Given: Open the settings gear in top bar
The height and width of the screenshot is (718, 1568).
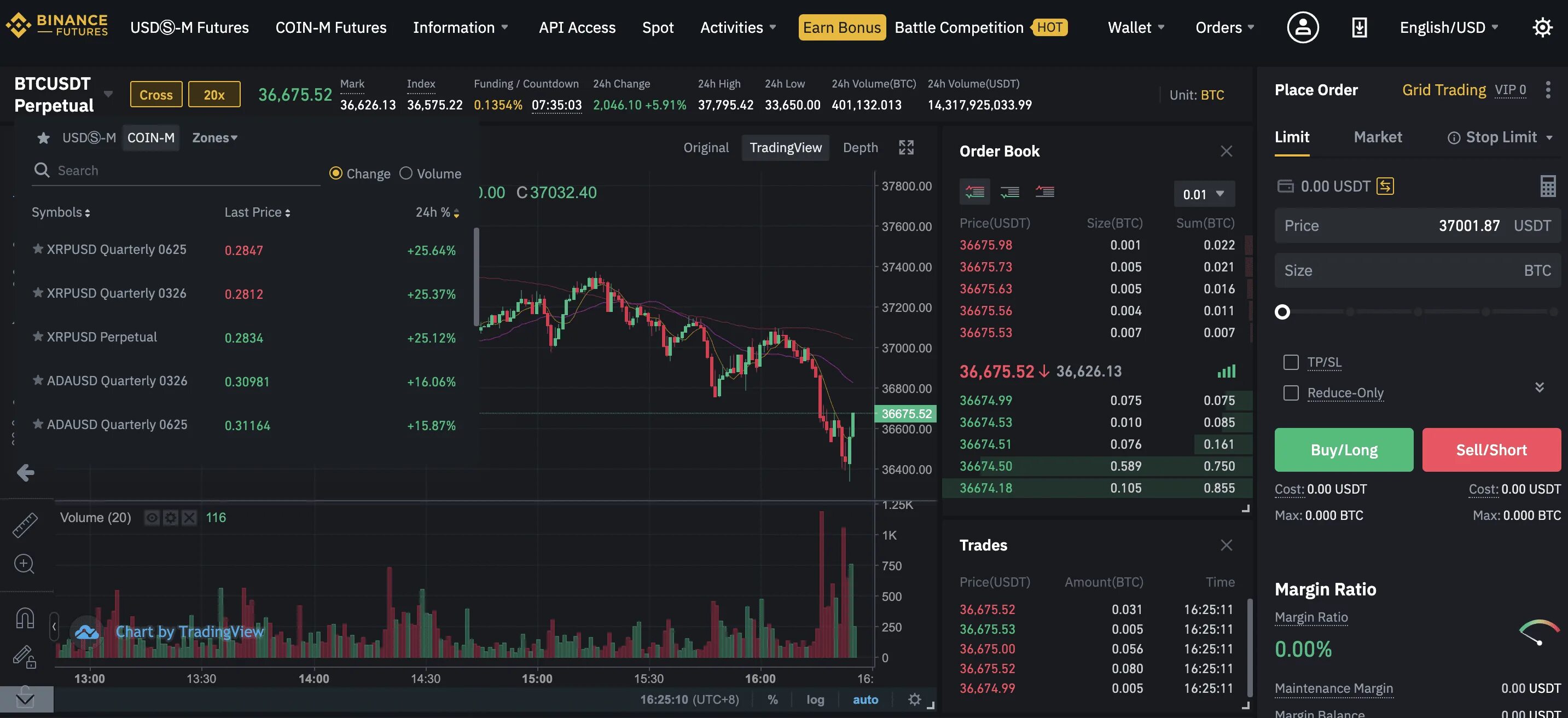Looking at the screenshot, I should [1542, 27].
